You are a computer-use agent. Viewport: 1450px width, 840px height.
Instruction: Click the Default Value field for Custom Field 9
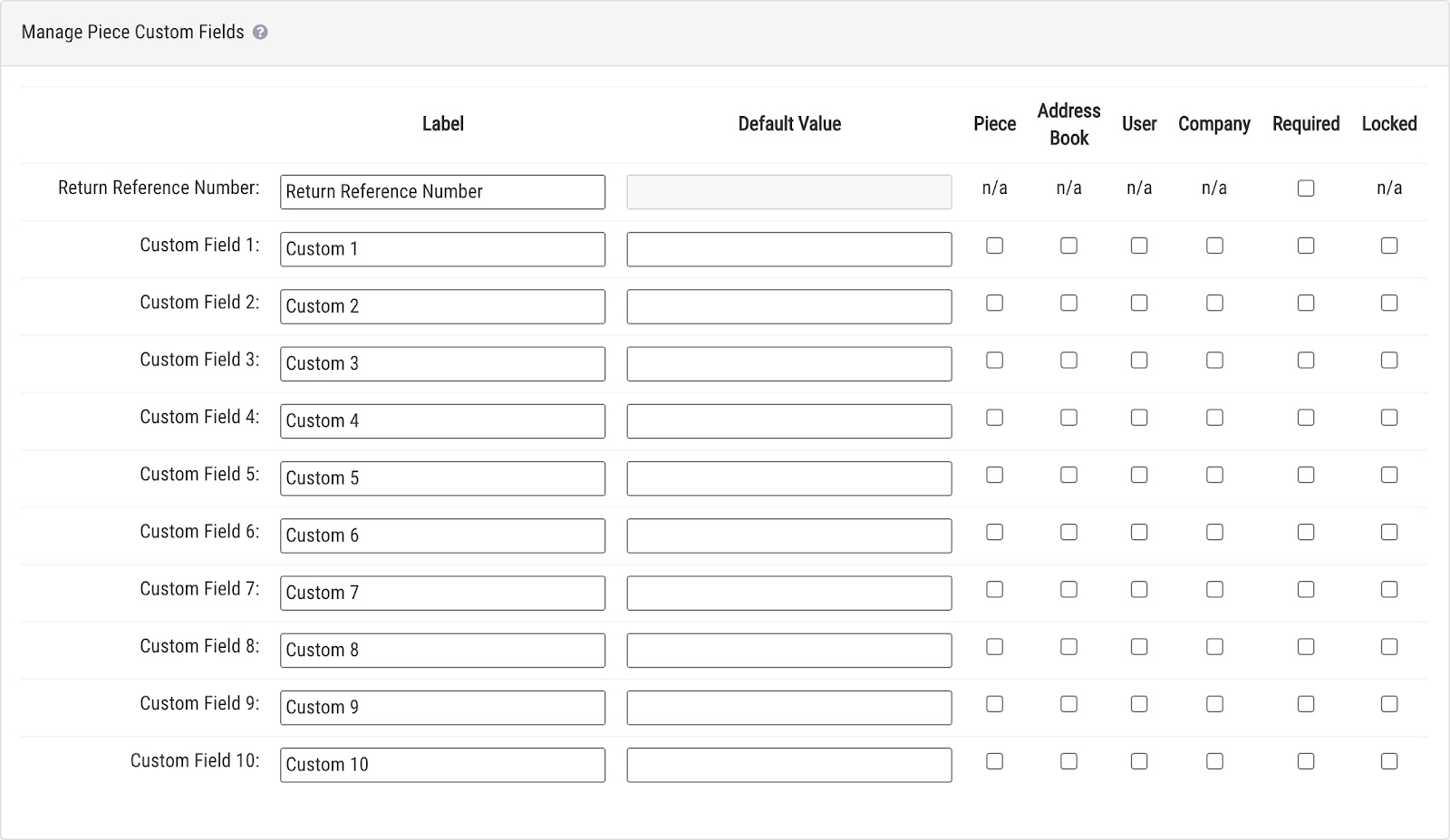788,707
